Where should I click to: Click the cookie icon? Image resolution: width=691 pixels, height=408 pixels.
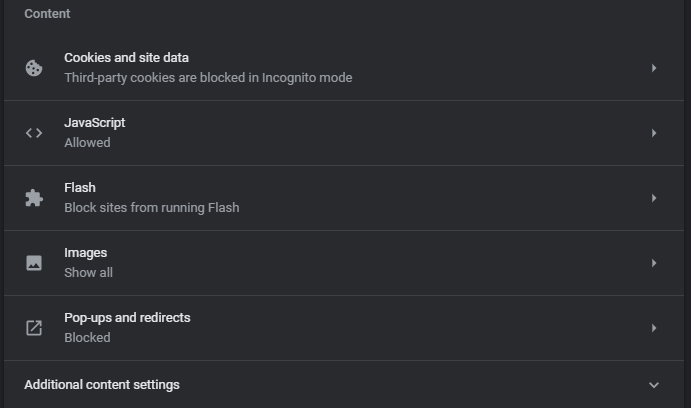pos(34,68)
